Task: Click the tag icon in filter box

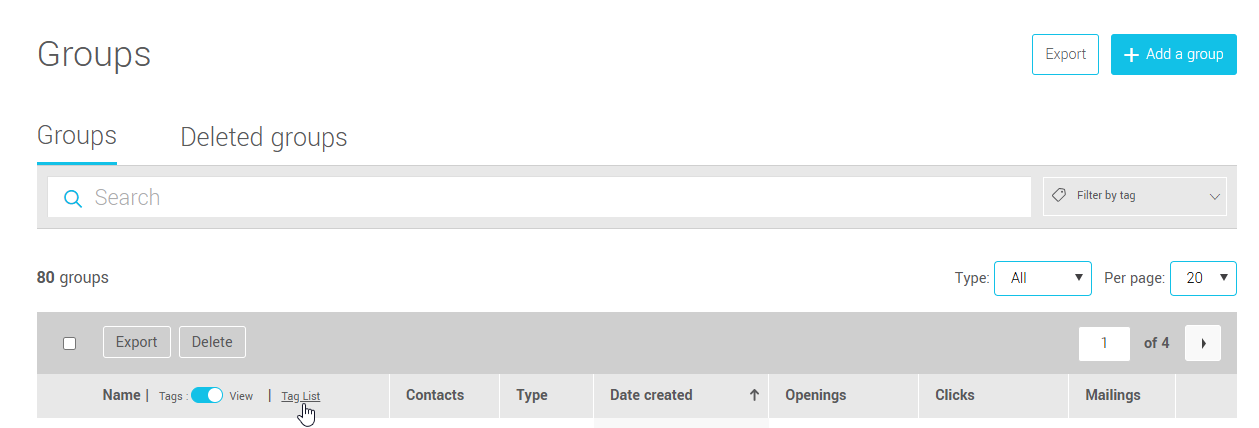Action: tap(1059, 195)
